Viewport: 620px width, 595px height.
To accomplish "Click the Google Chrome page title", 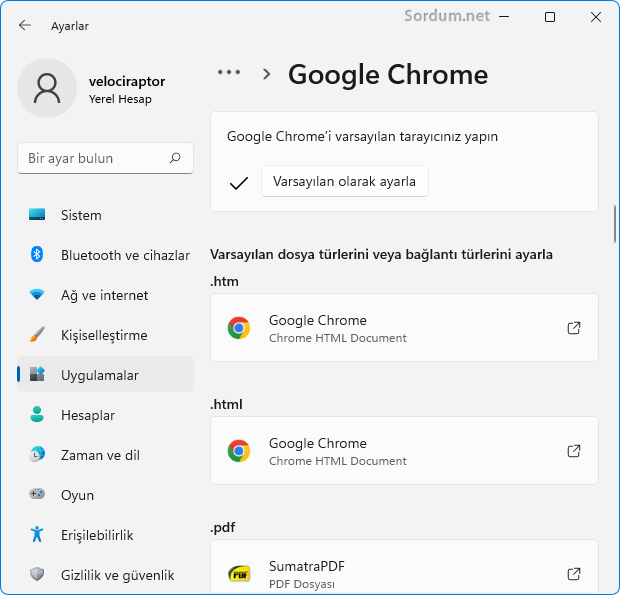I will [x=388, y=75].
